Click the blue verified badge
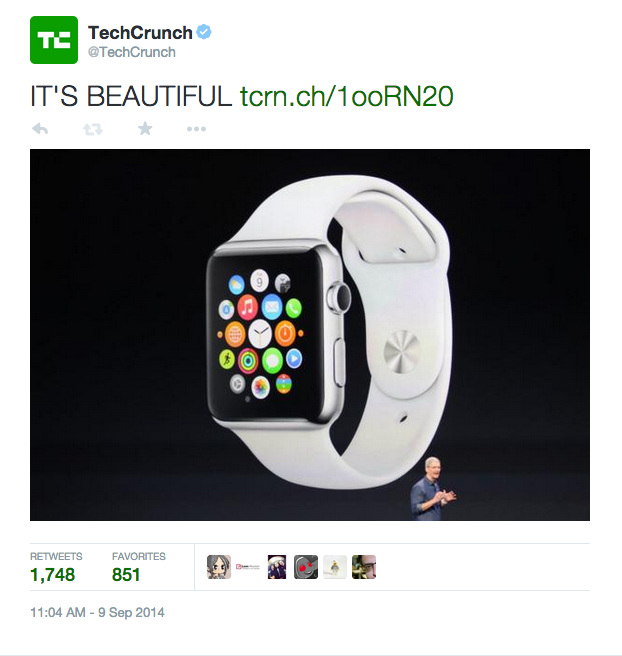Screen dimensions: 622x656 (x=204, y=32)
